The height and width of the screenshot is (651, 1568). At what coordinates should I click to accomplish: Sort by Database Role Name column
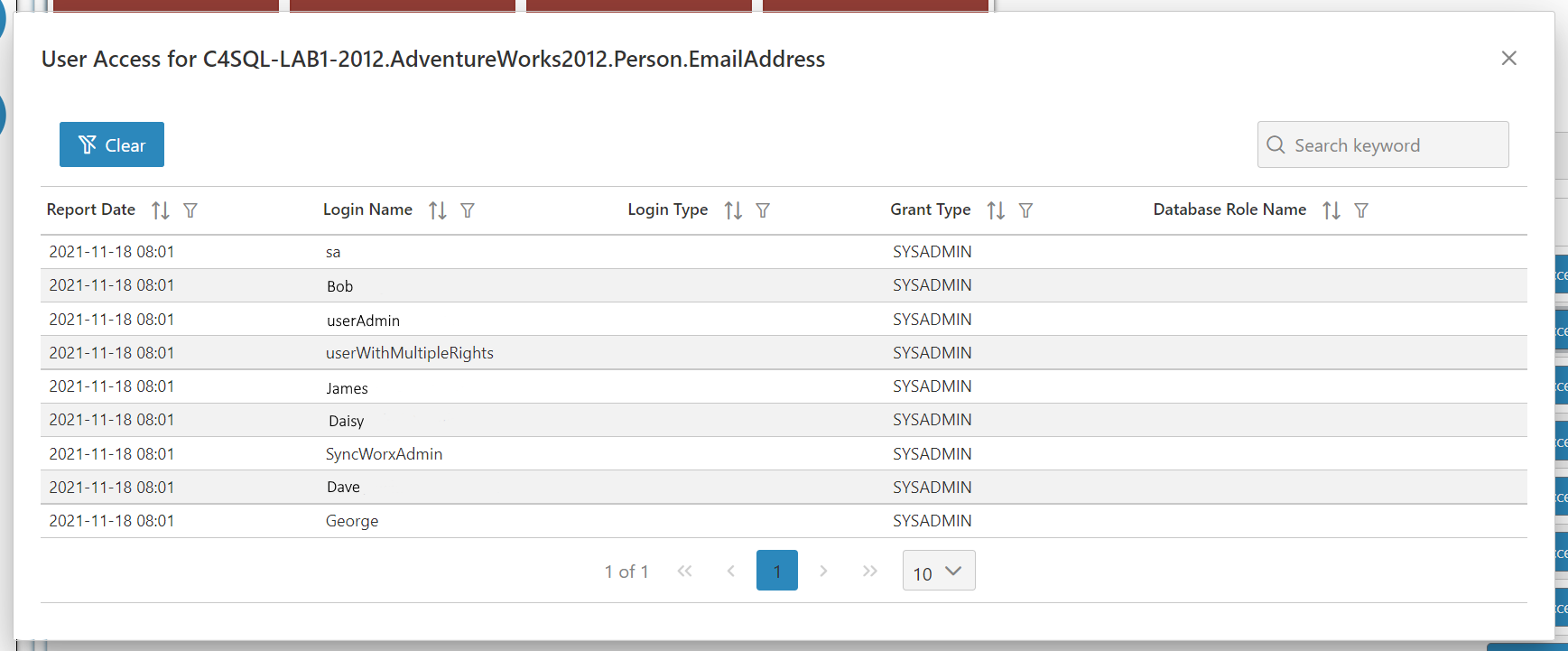point(1331,210)
